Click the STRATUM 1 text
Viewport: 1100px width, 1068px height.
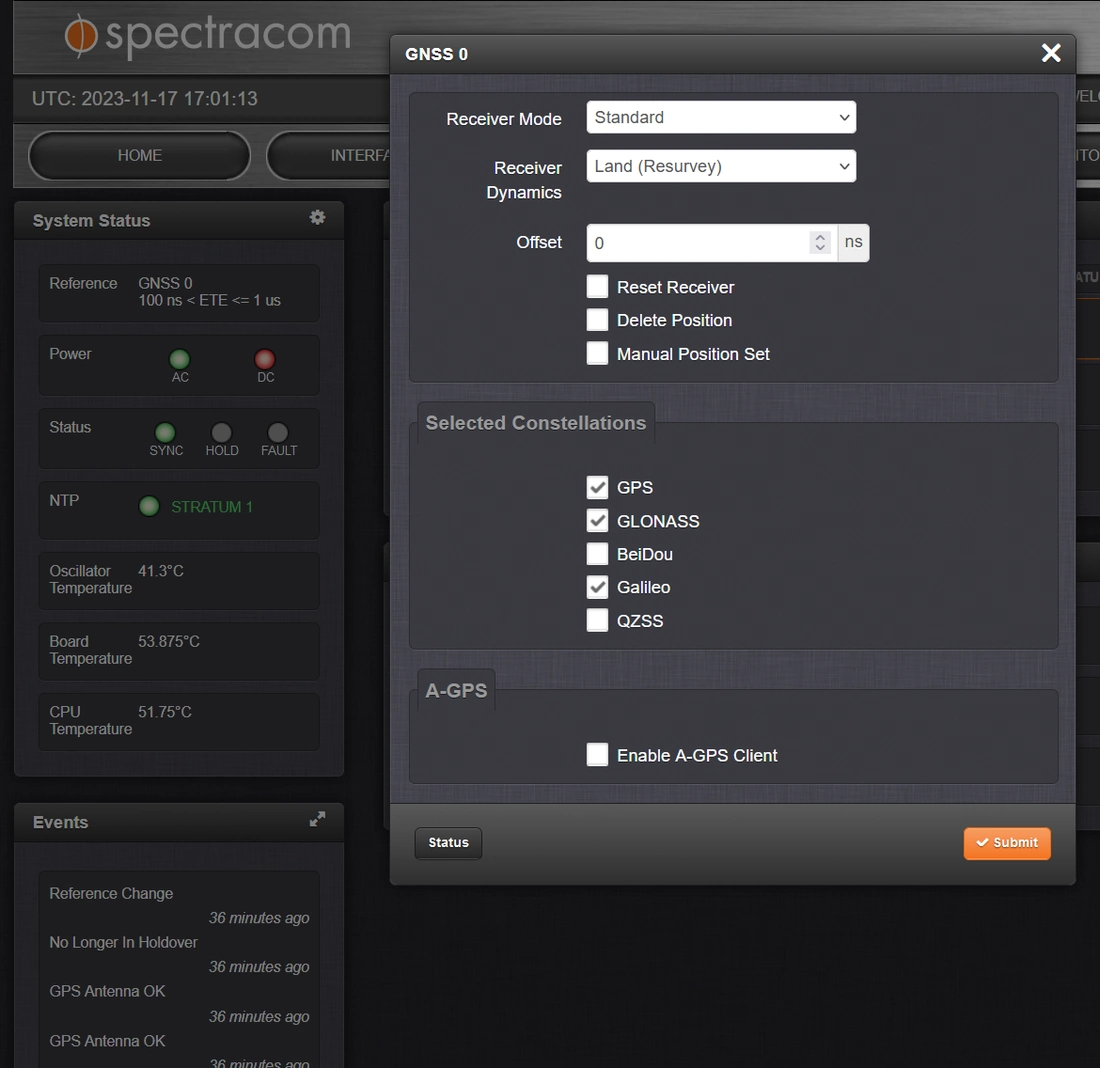(x=212, y=507)
